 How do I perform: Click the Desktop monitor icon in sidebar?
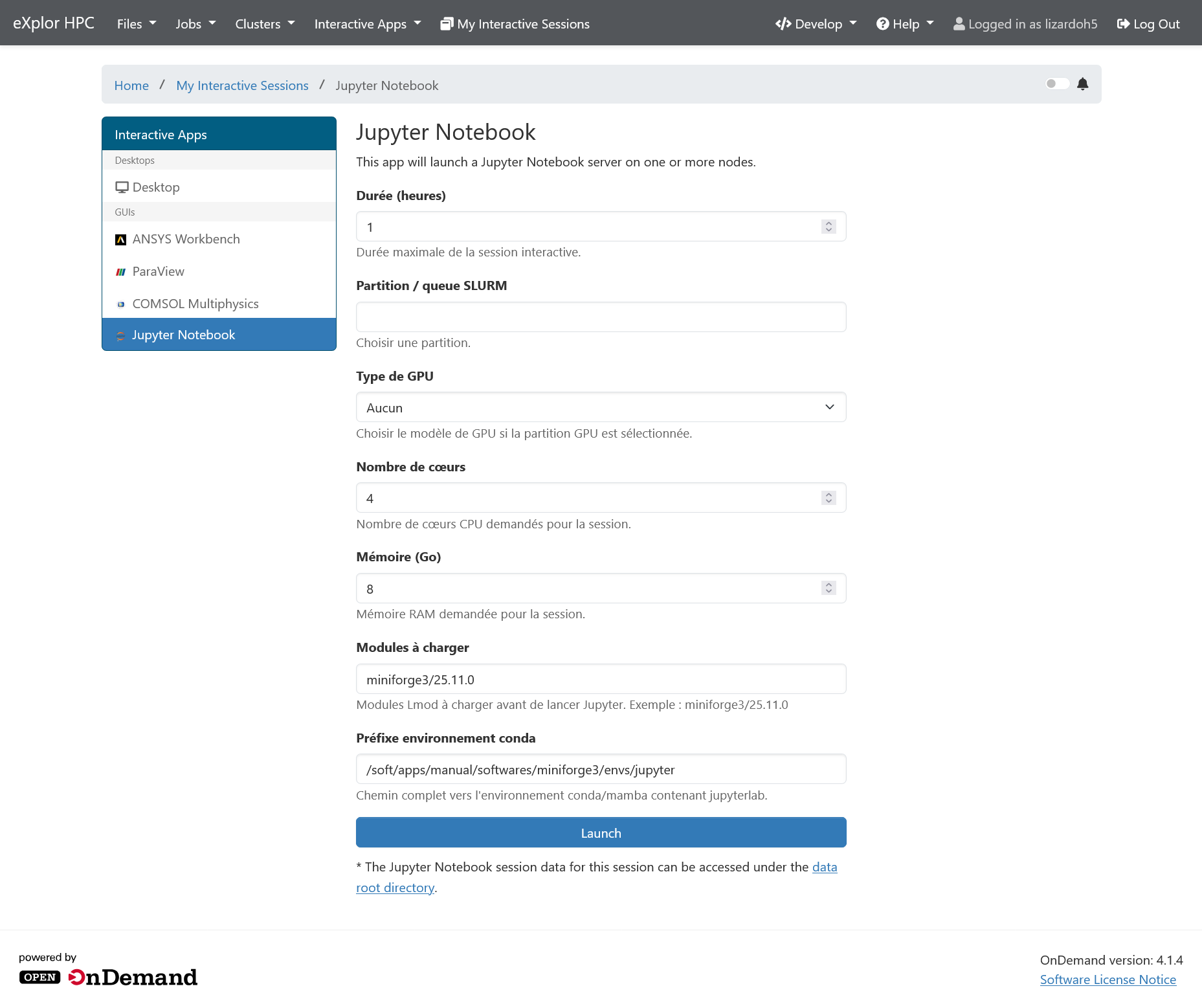click(x=122, y=187)
